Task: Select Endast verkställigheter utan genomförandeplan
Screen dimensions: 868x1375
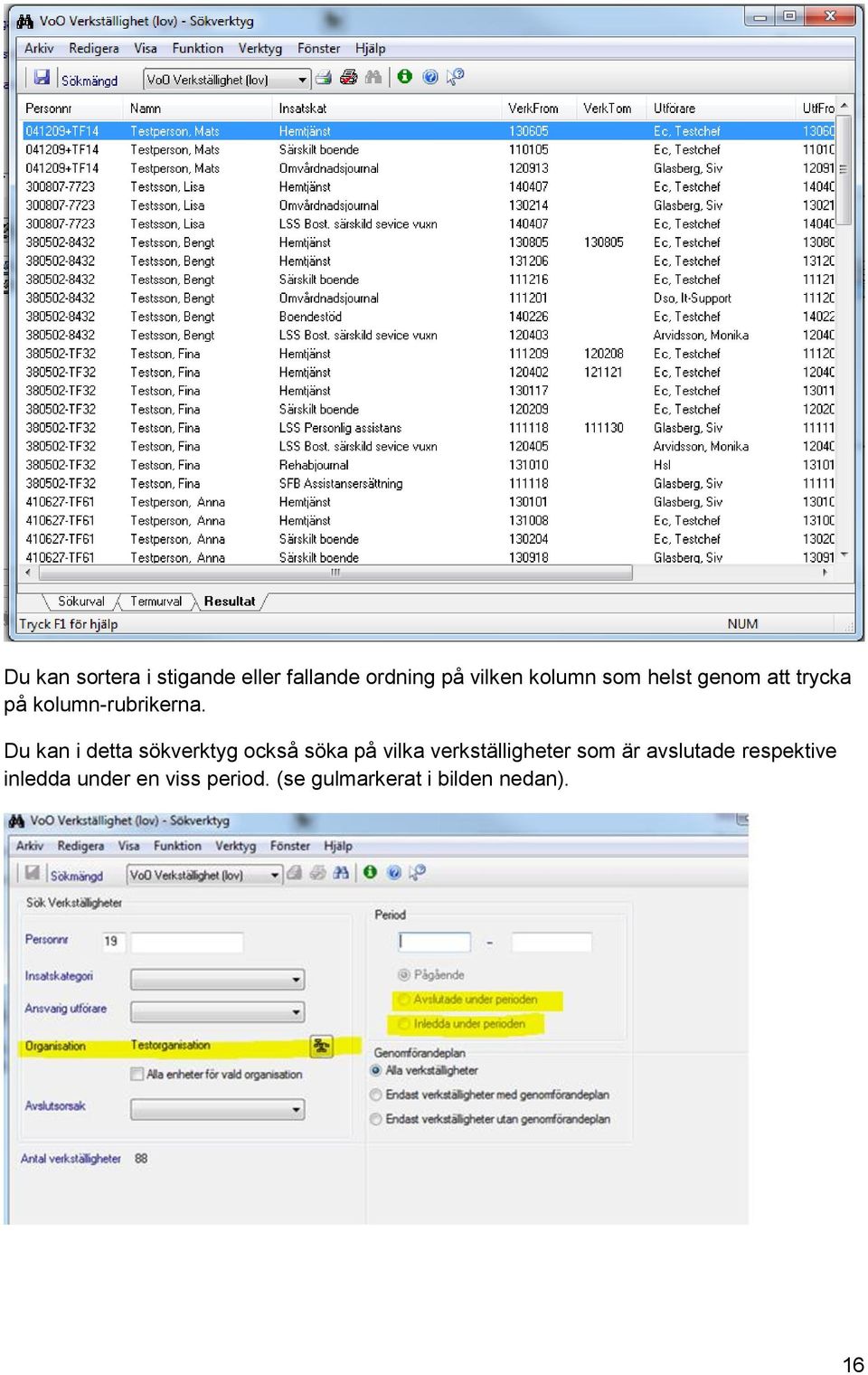Action: (x=375, y=1119)
